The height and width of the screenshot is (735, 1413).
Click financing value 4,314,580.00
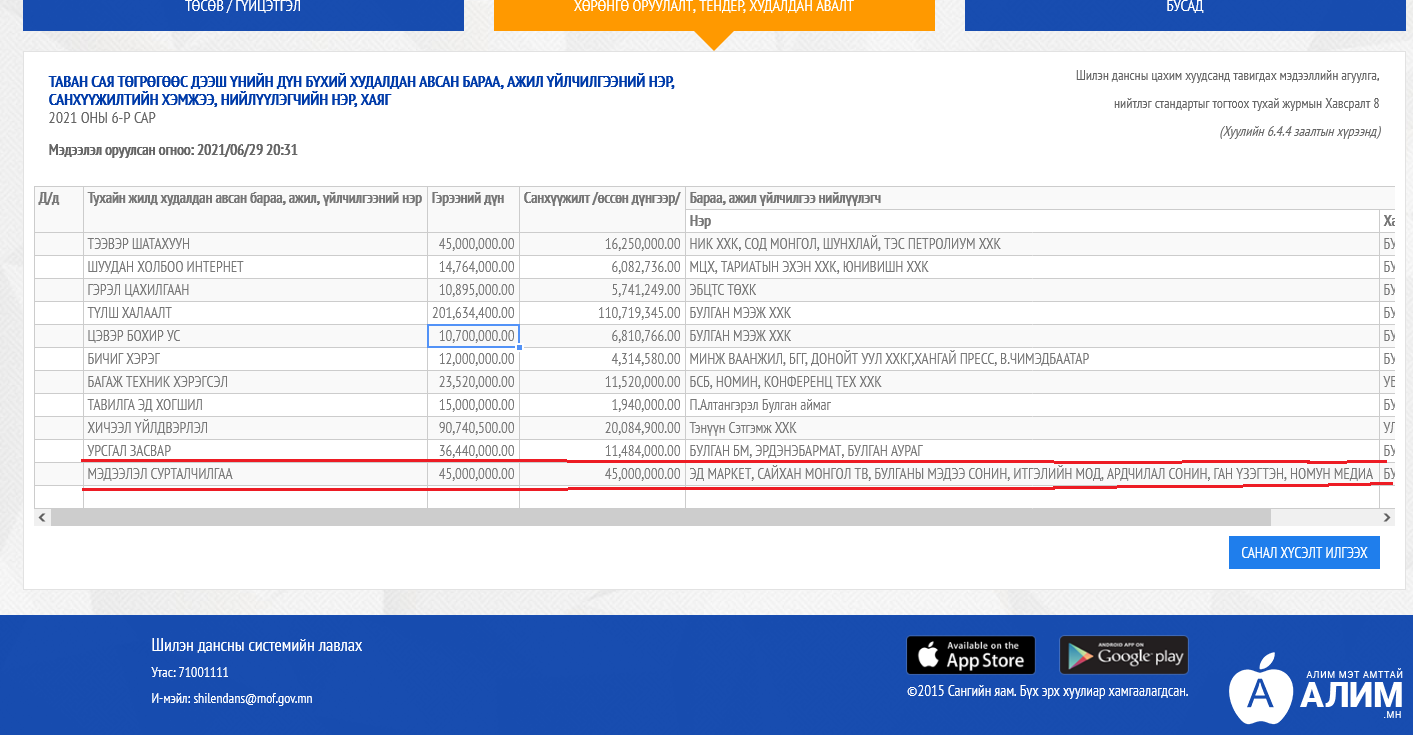pyautogui.click(x=603, y=359)
